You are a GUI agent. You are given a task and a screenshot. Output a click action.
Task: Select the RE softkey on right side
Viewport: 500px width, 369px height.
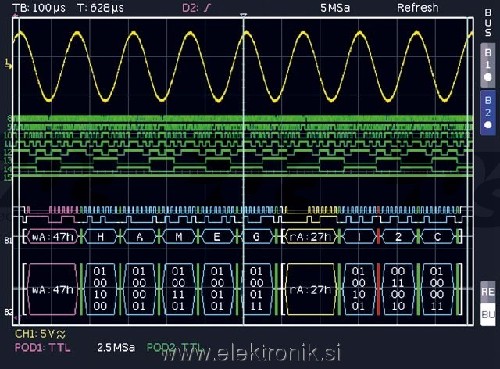pyautogui.click(x=487, y=292)
